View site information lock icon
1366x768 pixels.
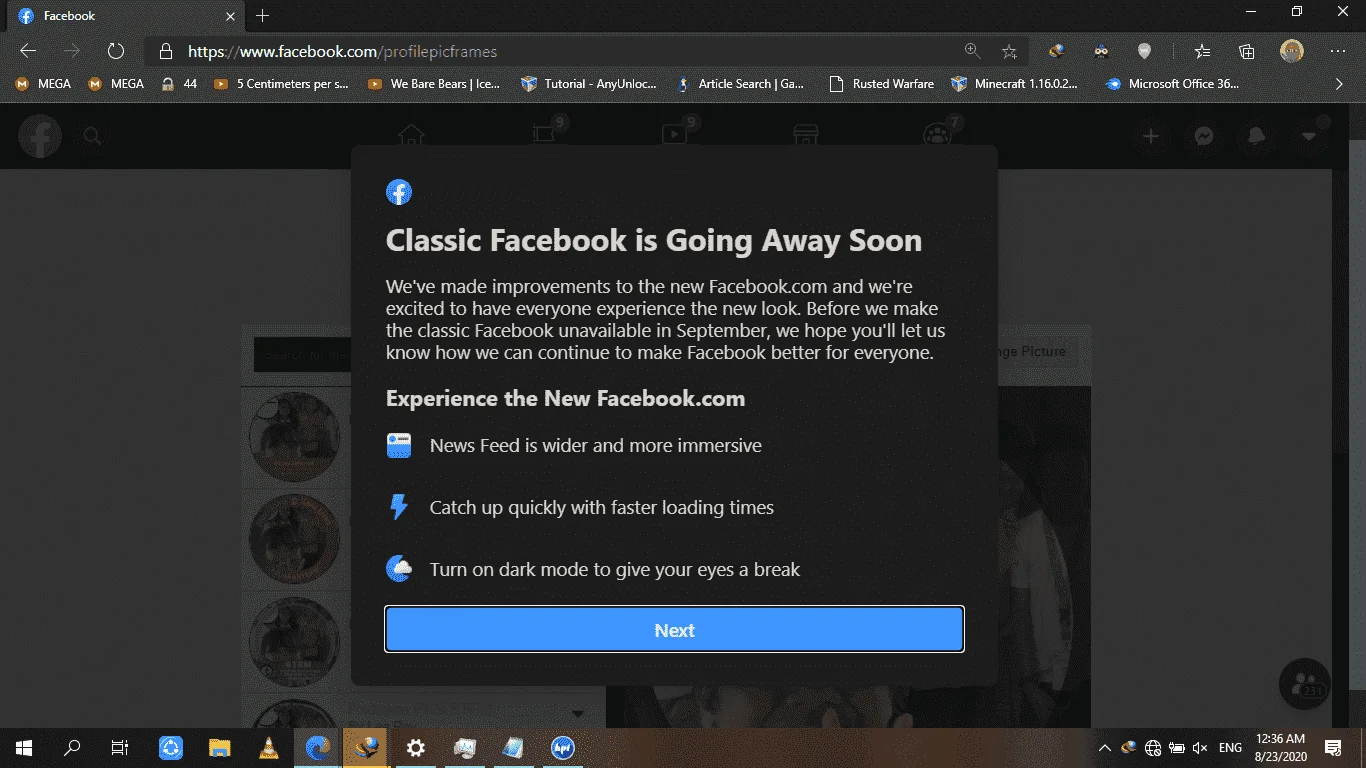(x=164, y=51)
